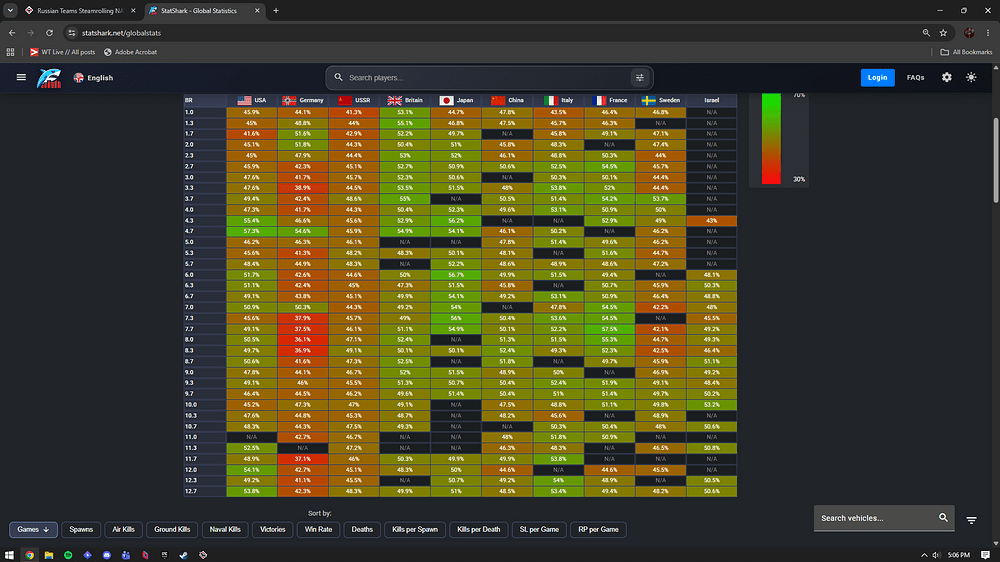Sort by Kills per Spawn
This screenshot has height=562, width=1000.
[415, 529]
